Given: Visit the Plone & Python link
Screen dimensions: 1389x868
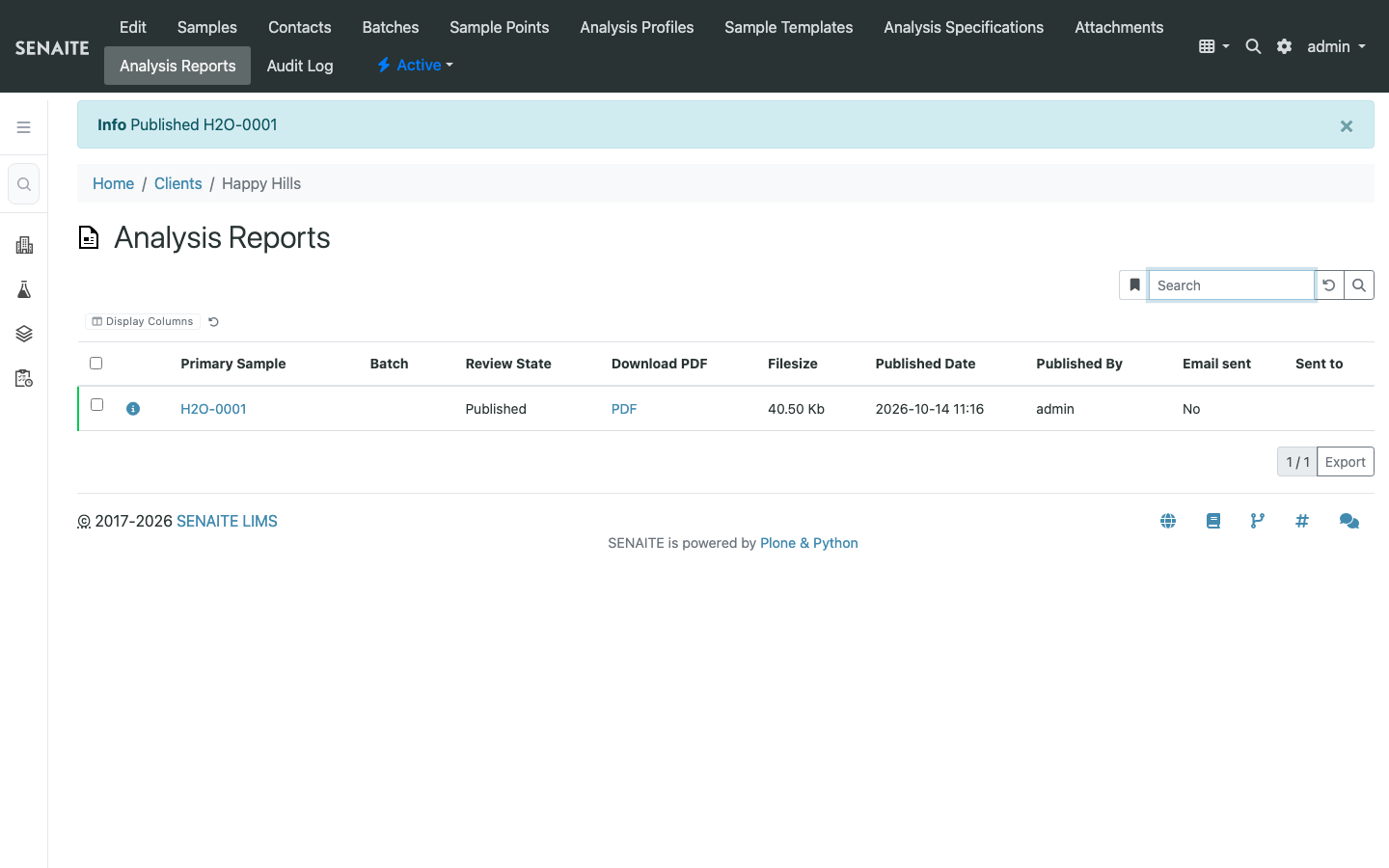Looking at the screenshot, I should (809, 543).
